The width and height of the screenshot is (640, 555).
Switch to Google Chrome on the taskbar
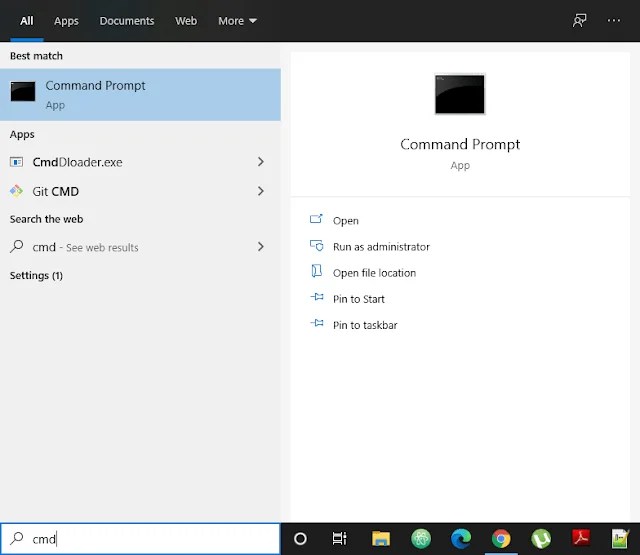[501, 539]
